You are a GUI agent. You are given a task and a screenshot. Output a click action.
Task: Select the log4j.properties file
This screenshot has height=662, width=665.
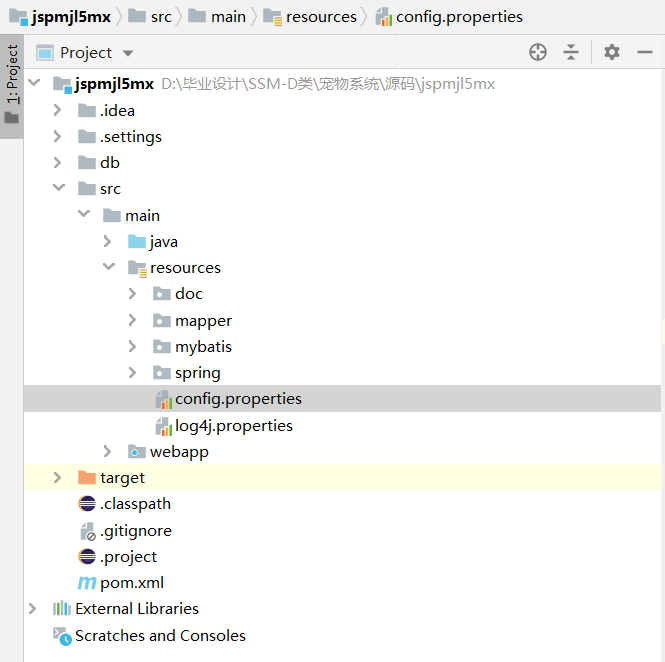coord(233,426)
